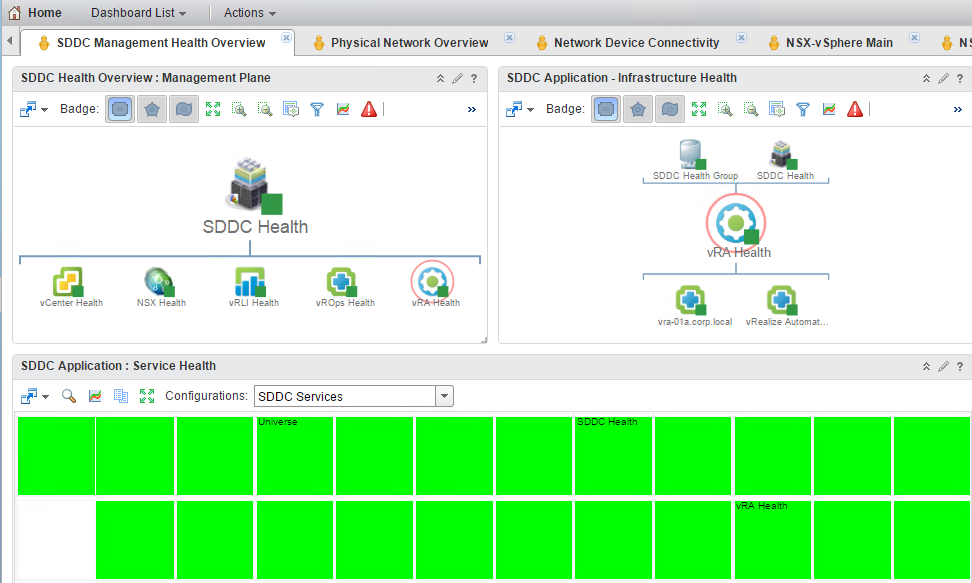This screenshot has width=972, height=583.
Task: Open the Actions menu
Action: tap(246, 12)
